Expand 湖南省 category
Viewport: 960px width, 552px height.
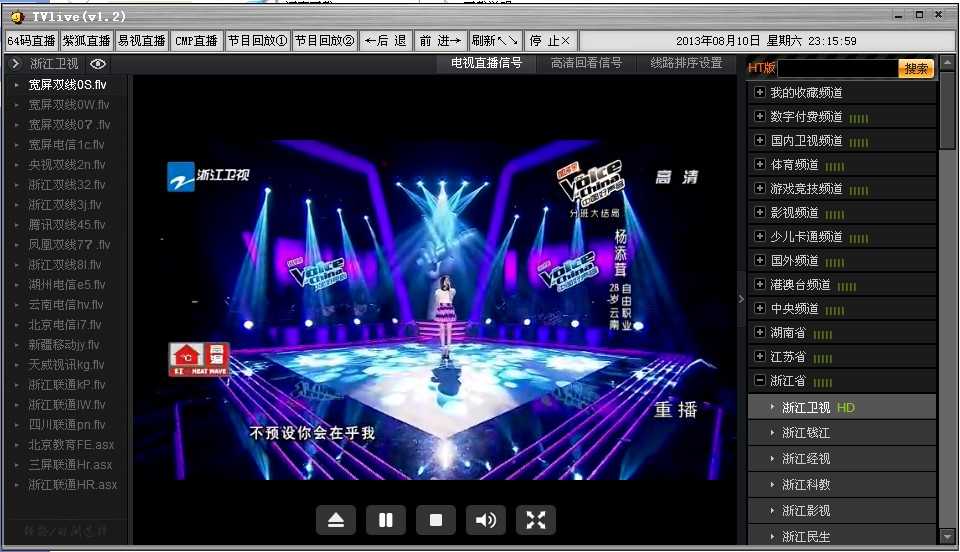pyautogui.click(x=842, y=332)
